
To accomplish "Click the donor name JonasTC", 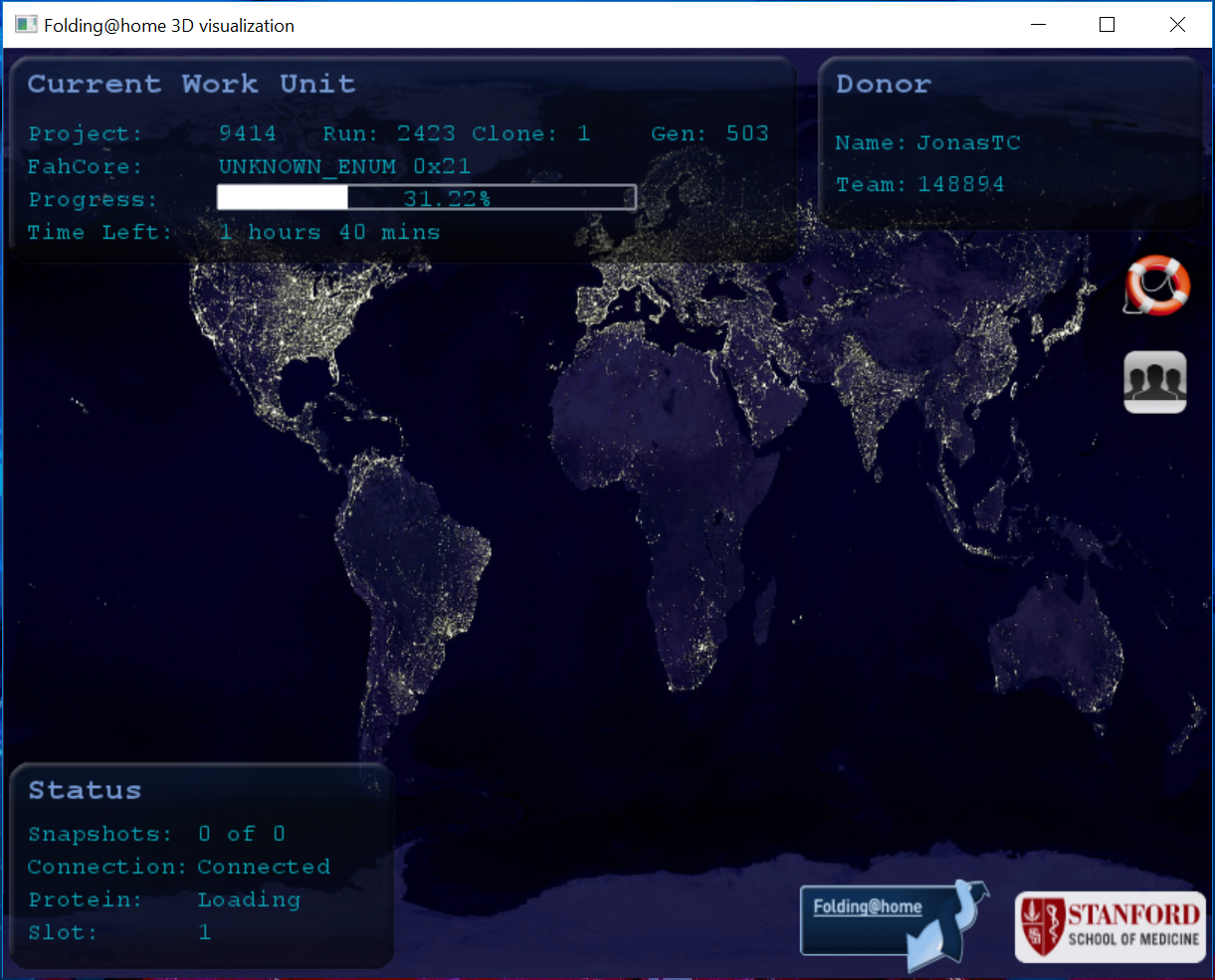I will (968, 142).
